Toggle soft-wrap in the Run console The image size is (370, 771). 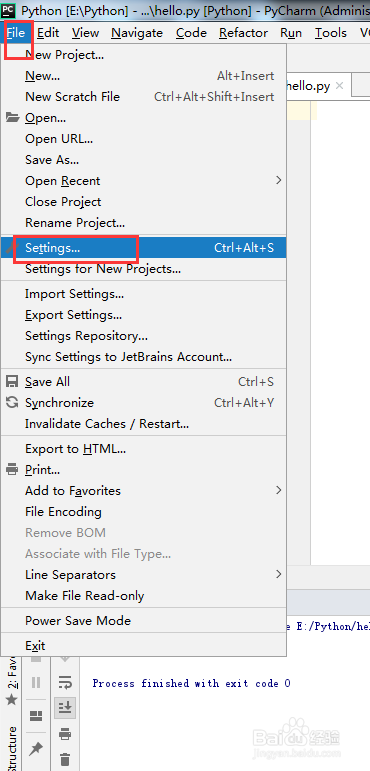point(65,682)
